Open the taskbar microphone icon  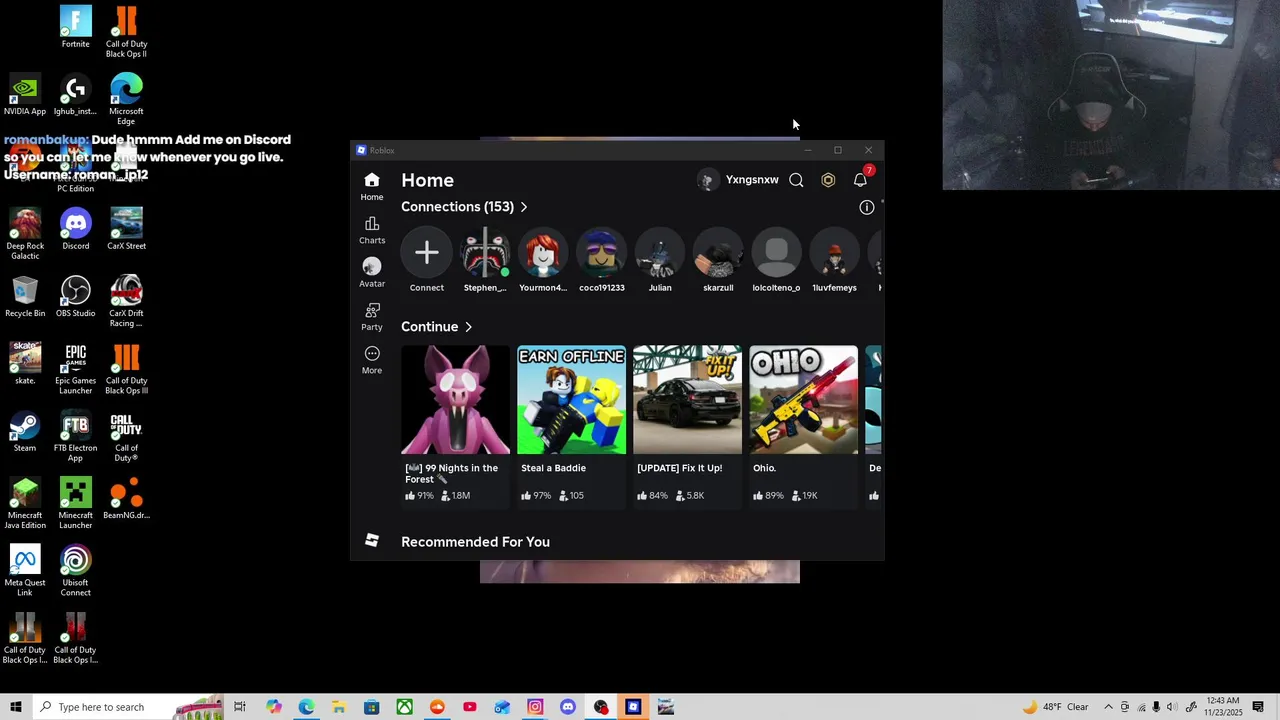pos(1157,707)
